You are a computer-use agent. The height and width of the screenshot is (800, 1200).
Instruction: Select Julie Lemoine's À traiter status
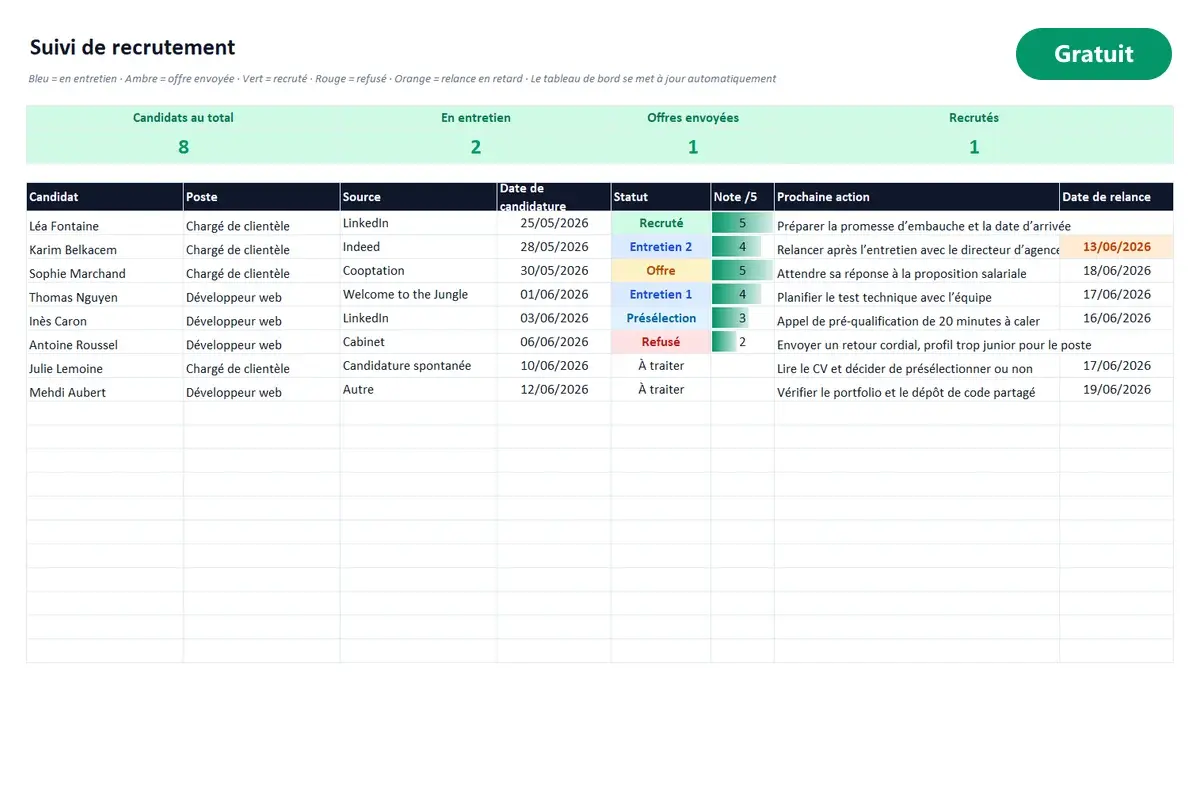pyautogui.click(x=661, y=366)
